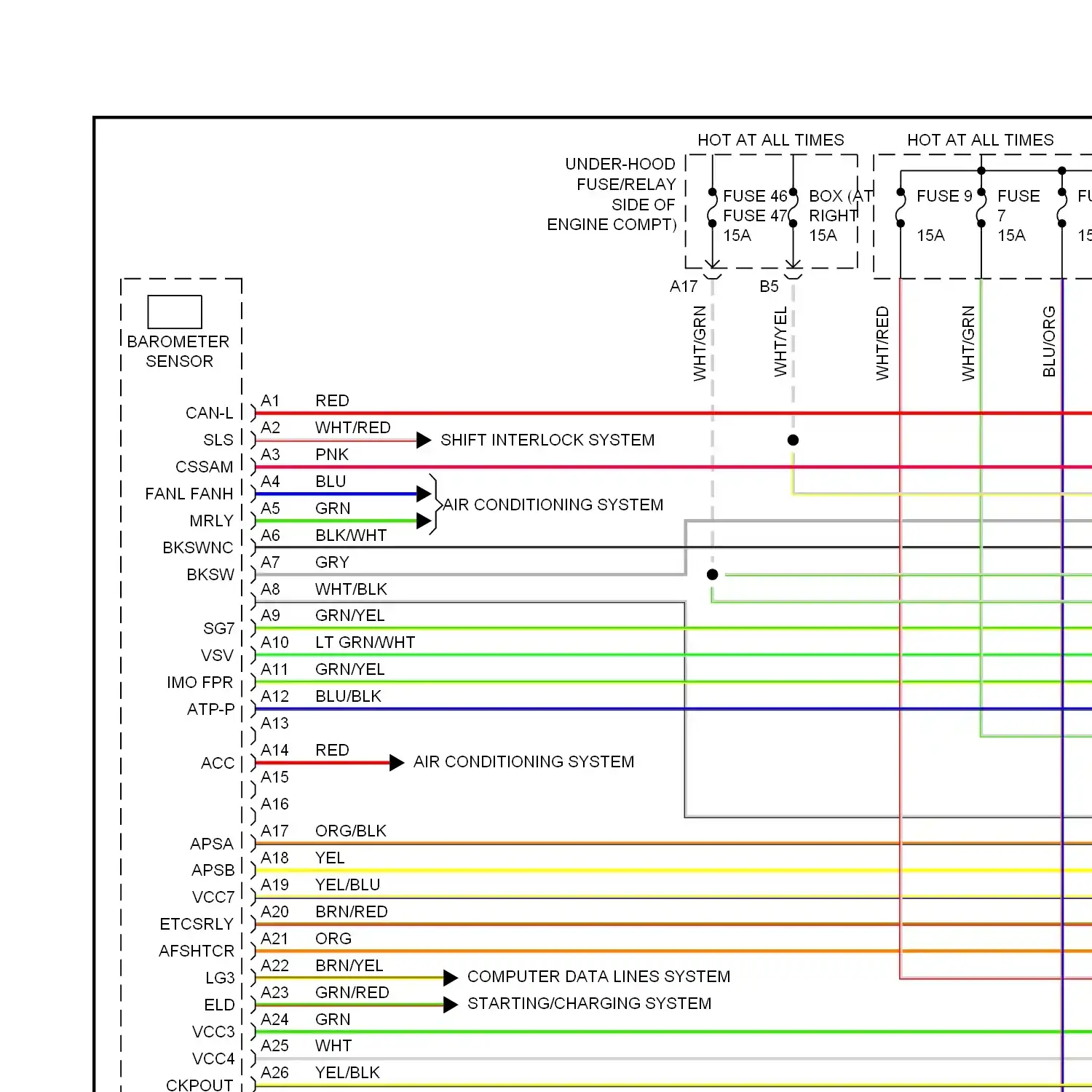Click the FUSE 46 fuse symbol
The width and height of the screenshot is (1092, 1092).
click(713, 208)
